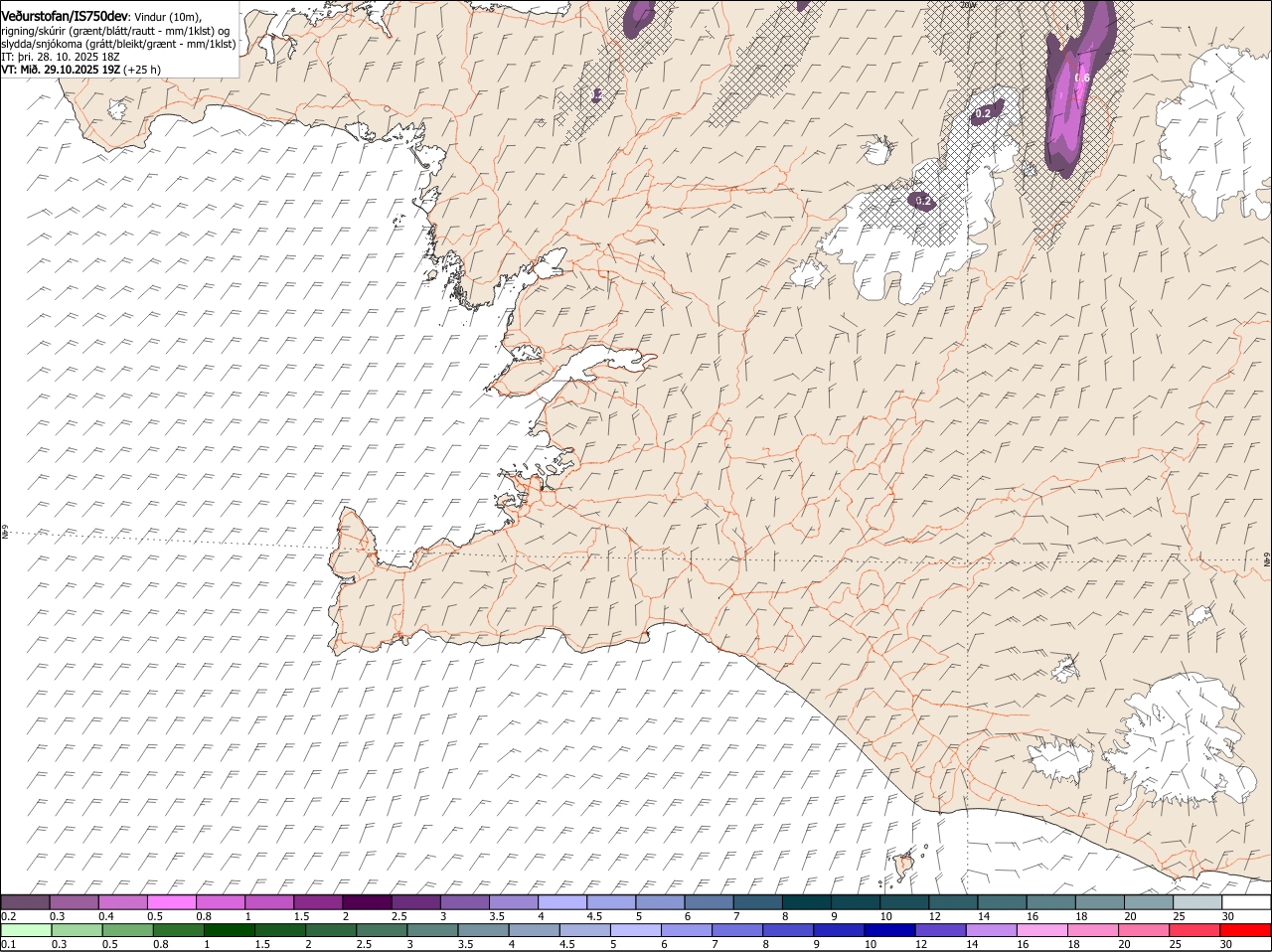Pick the snow legend swatch starting at 1.5
The width and height of the screenshot is (1272, 952).
(318, 902)
